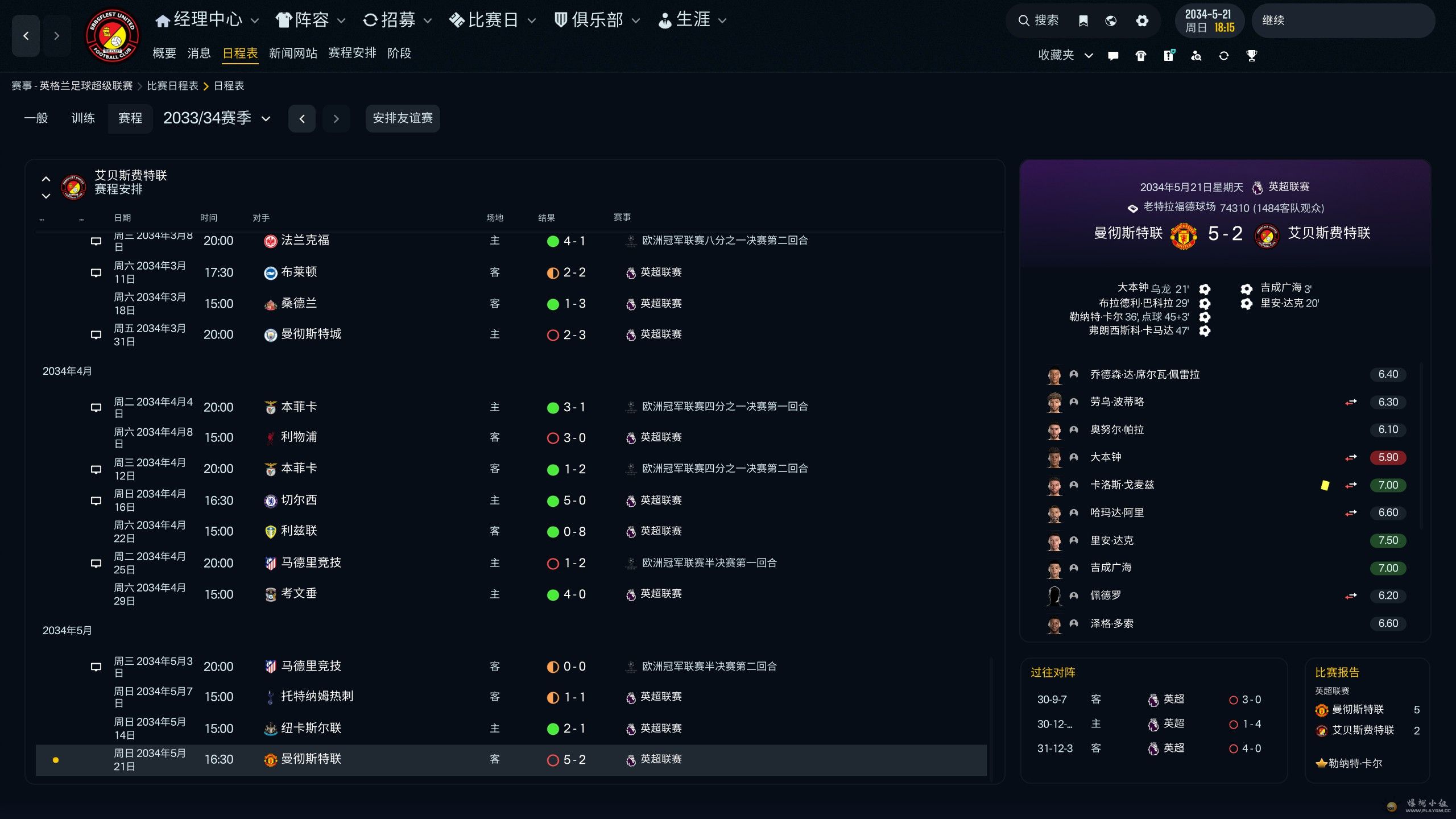Open the bookmark icon in top bar

[x=1083, y=21]
